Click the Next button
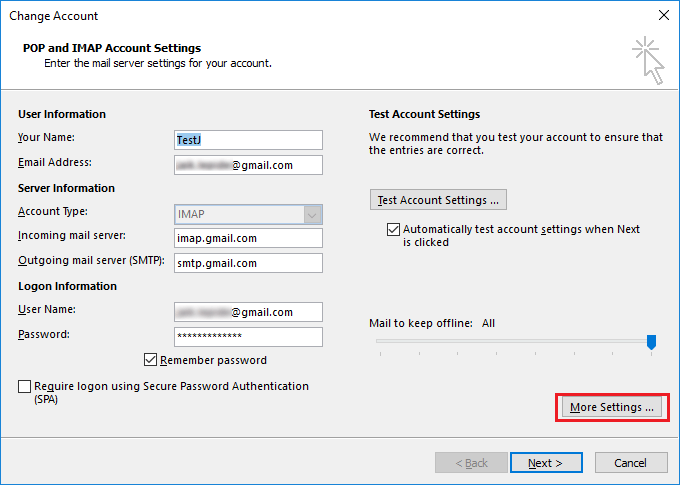This screenshot has width=680, height=485. point(546,463)
